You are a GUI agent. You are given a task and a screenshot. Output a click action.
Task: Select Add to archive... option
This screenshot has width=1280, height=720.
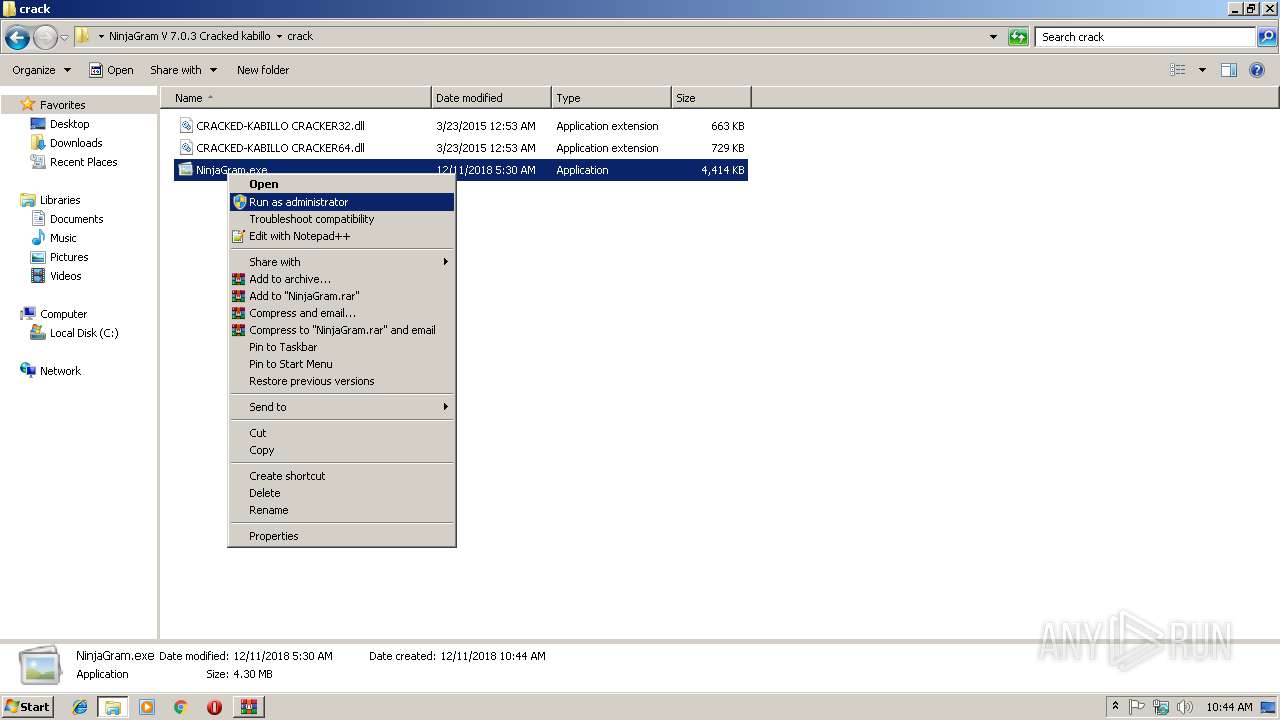pos(341,279)
